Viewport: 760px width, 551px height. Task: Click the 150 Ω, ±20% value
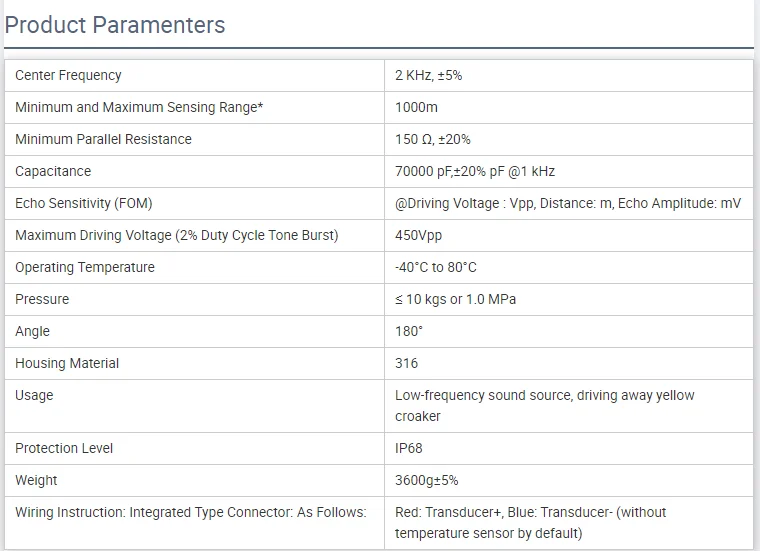433,139
